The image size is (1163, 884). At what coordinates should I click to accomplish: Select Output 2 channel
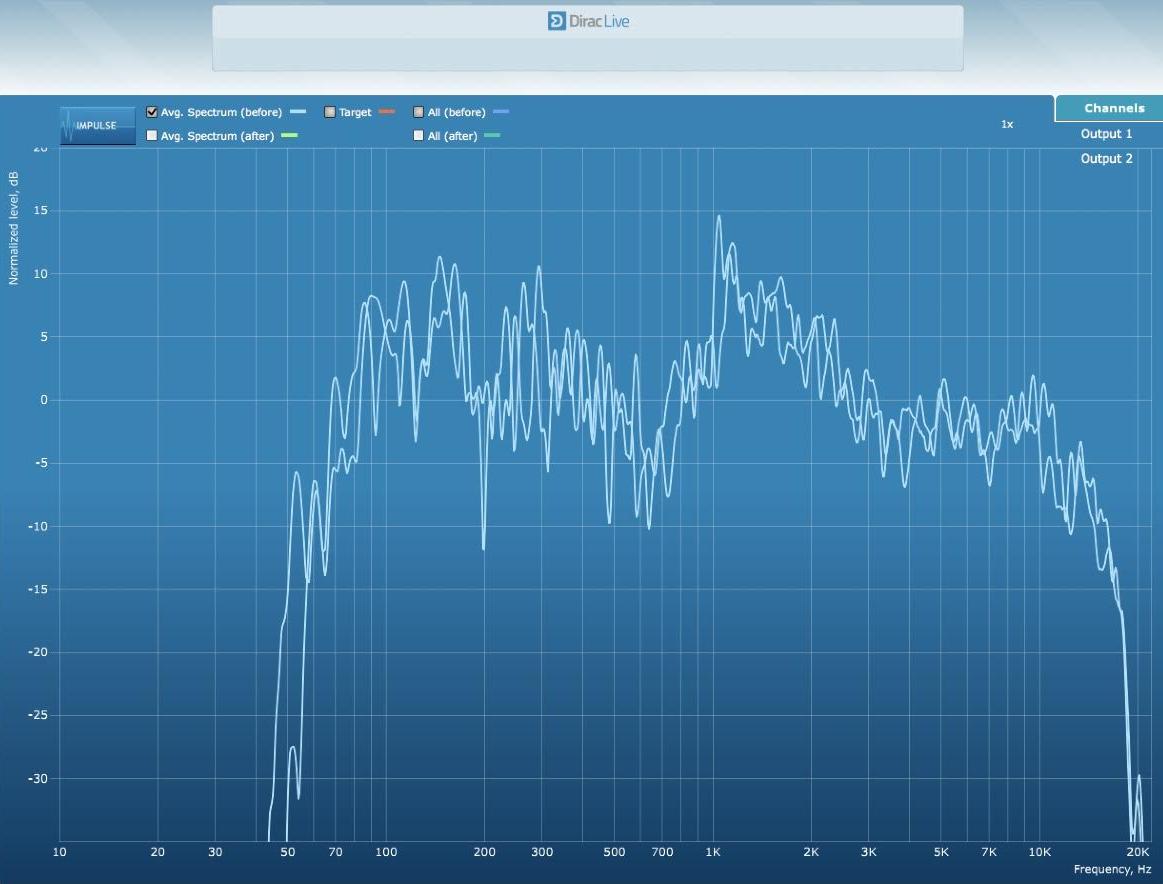coord(1106,159)
